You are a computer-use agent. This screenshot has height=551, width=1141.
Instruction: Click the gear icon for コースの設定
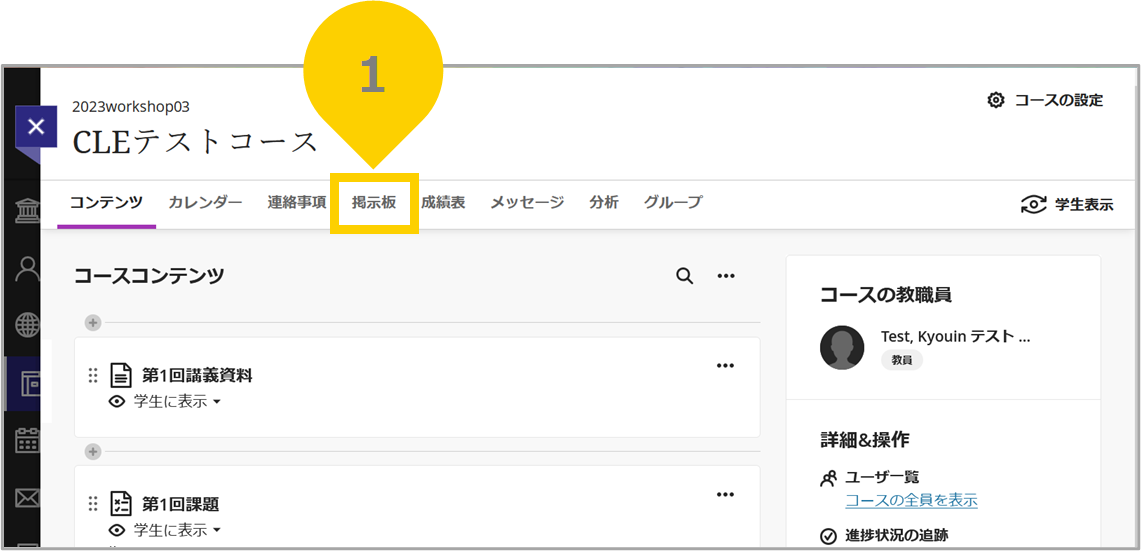995,100
